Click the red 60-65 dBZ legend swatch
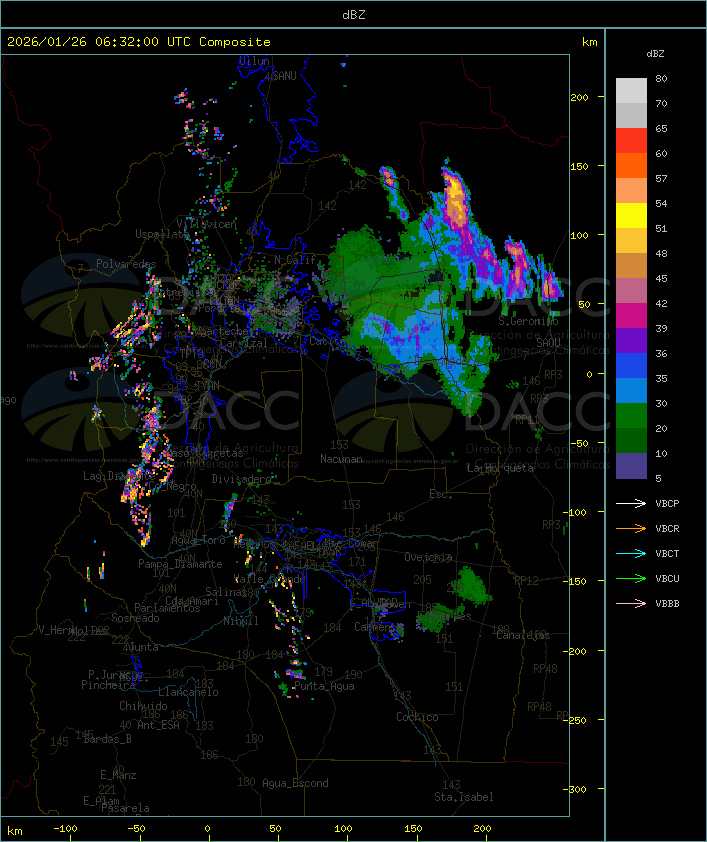This screenshot has height=842, width=707. 631,141
